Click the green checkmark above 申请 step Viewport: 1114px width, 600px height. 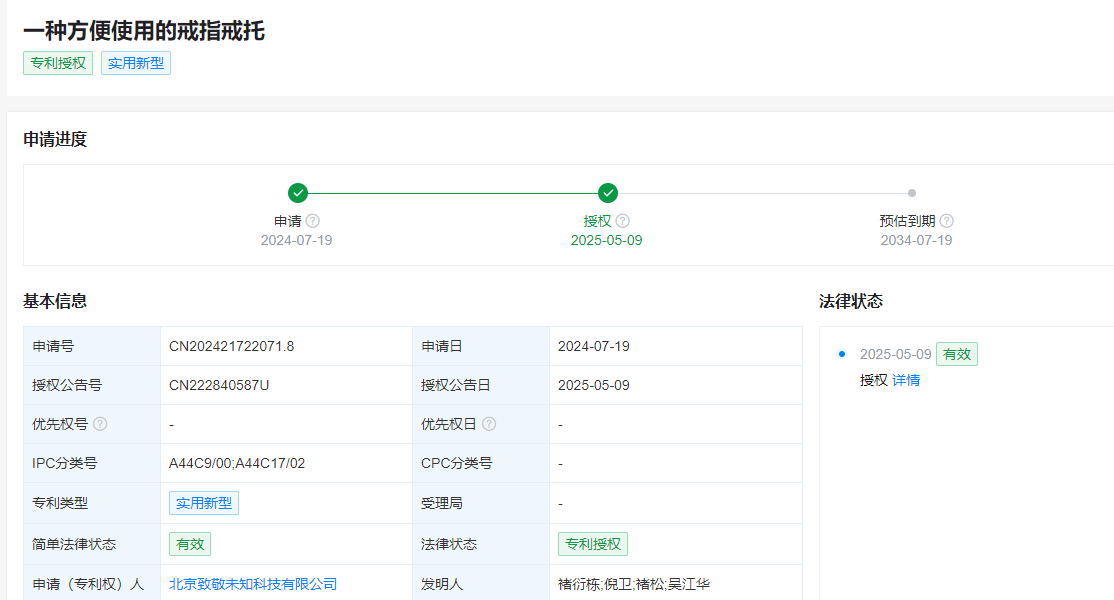tap(297, 193)
